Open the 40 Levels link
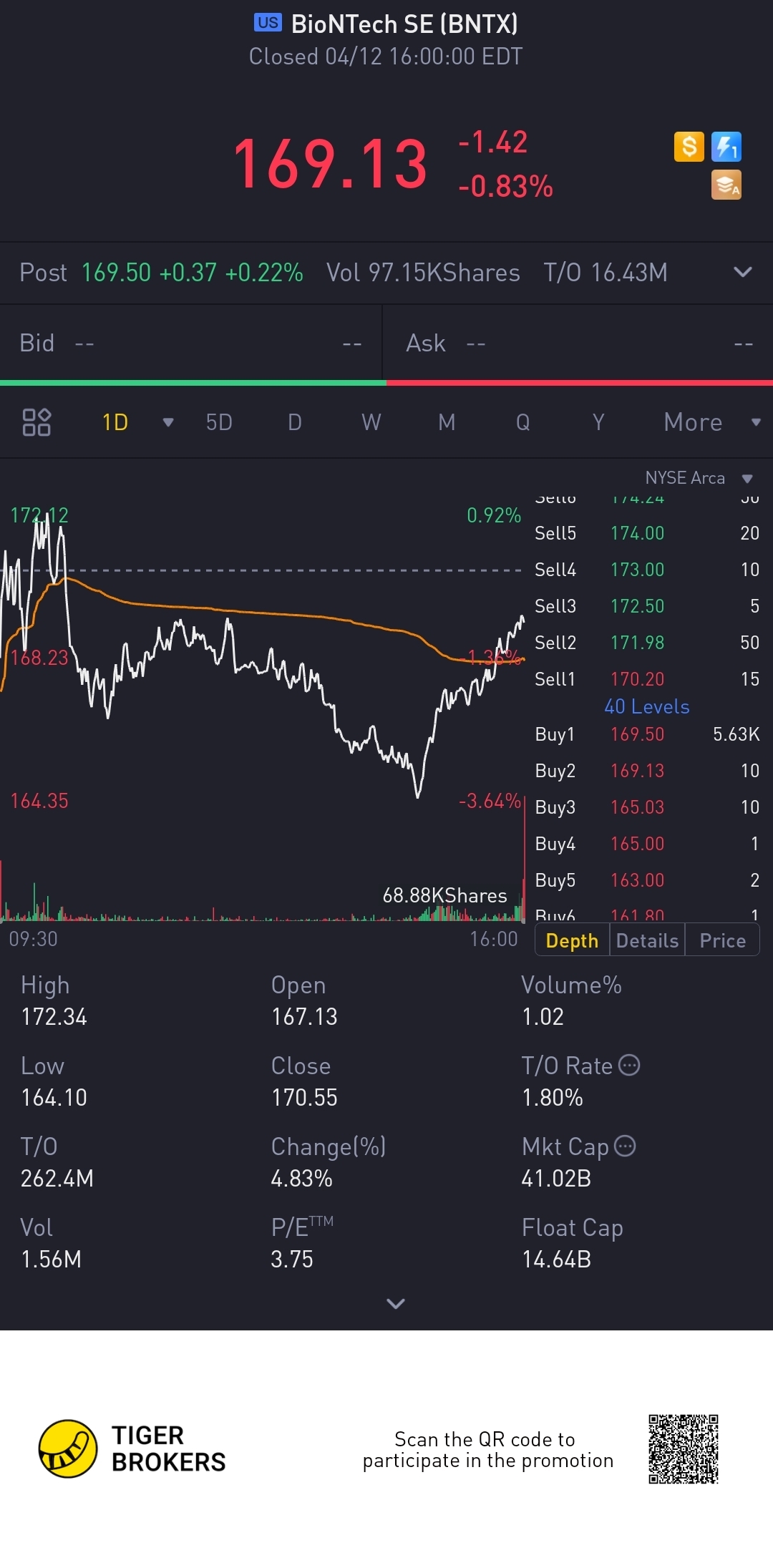This screenshot has height=1568, width=773. 647,706
